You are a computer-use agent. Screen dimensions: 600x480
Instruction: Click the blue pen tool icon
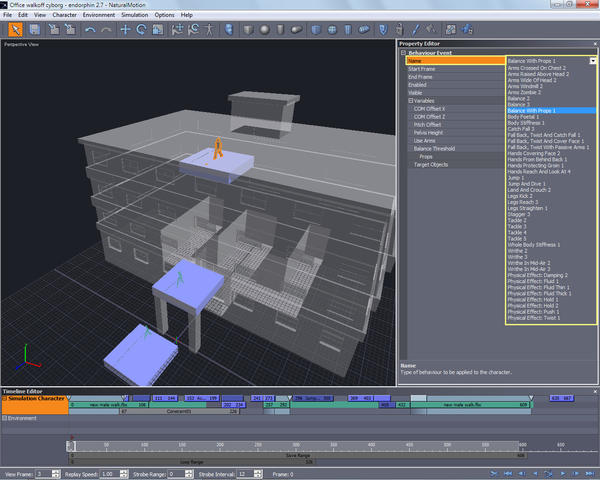point(416,30)
